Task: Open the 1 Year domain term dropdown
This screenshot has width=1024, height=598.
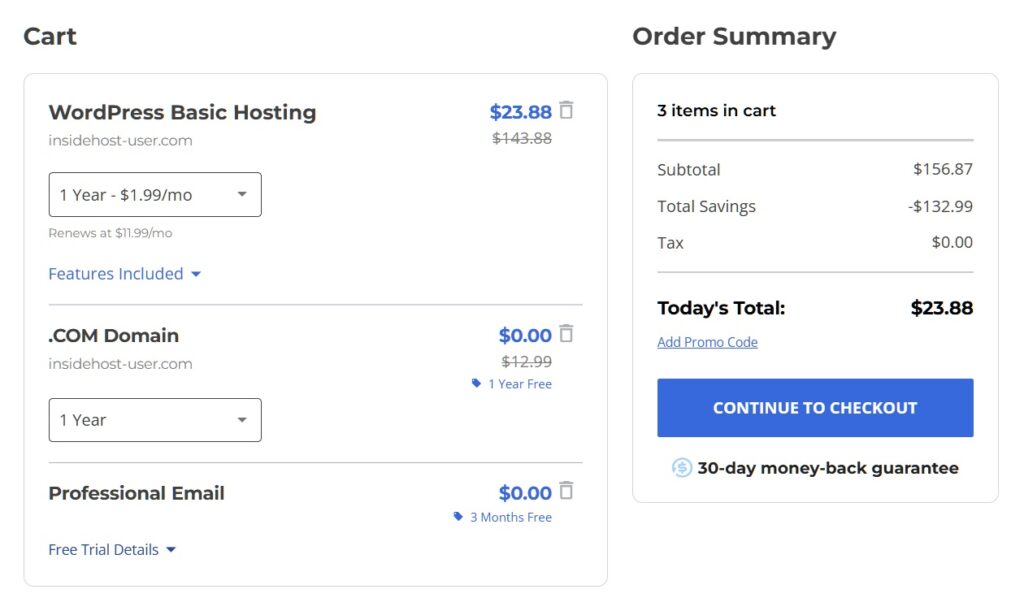Action: (x=155, y=420)
